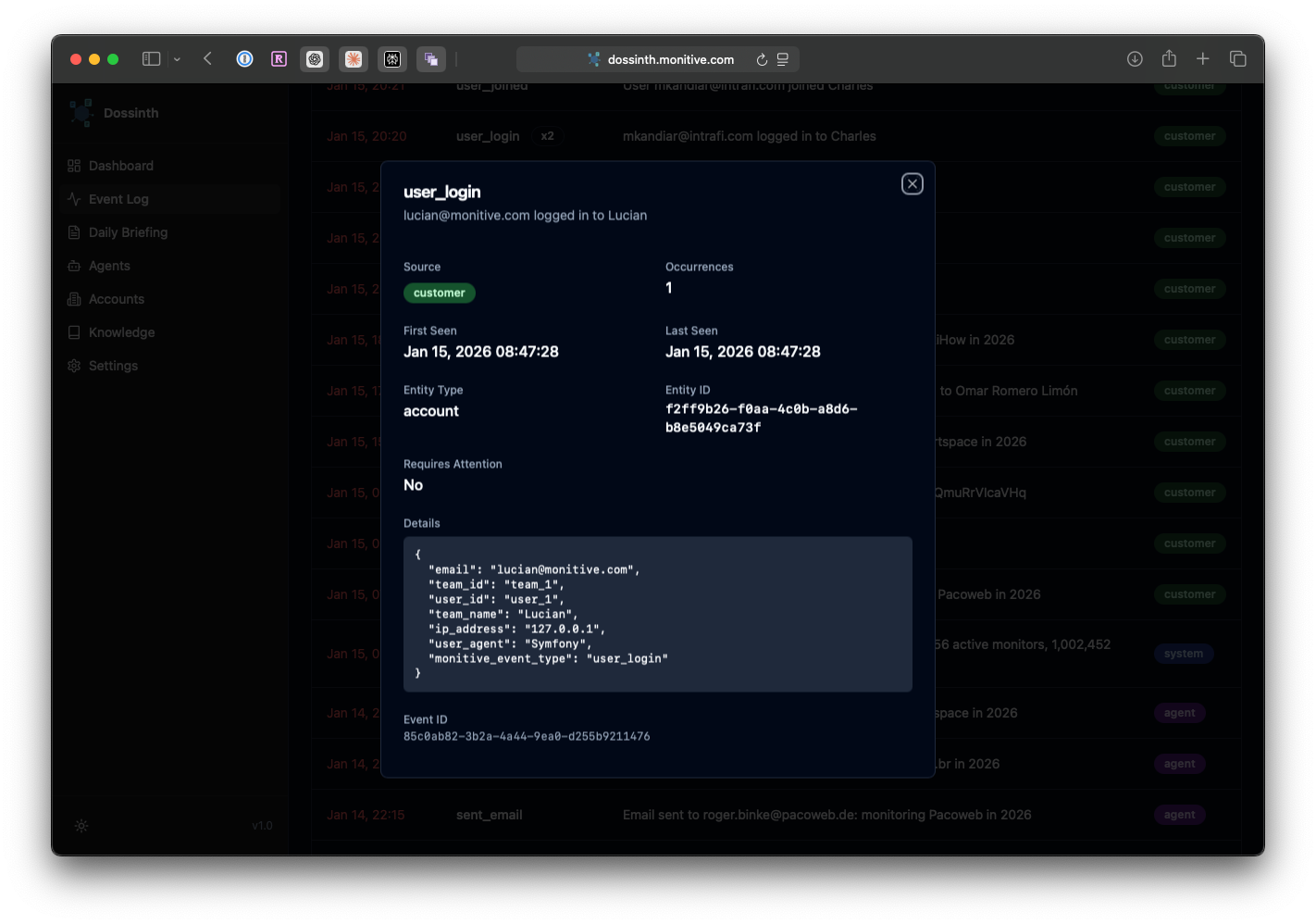The height and width of the screenshot is (924, 1316).
Task: Select Daily Briefing in the sidebar
Action: point(128,232)
